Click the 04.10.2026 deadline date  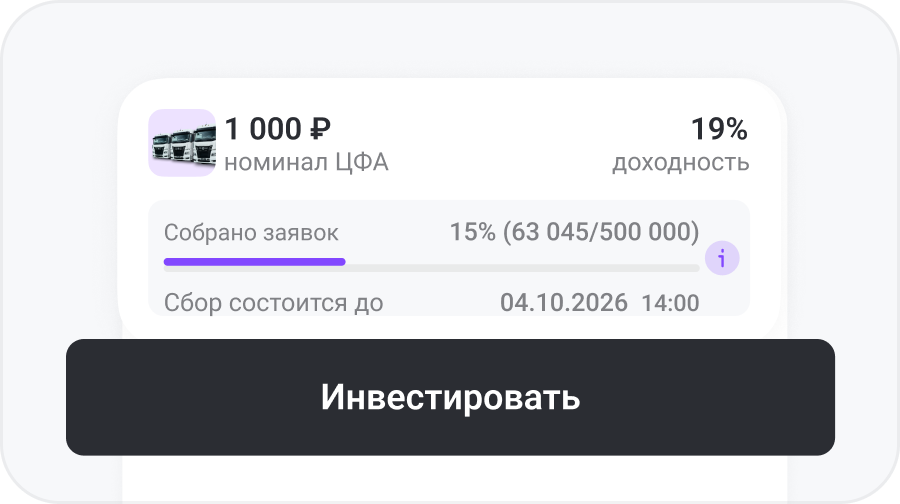point(564,302)
